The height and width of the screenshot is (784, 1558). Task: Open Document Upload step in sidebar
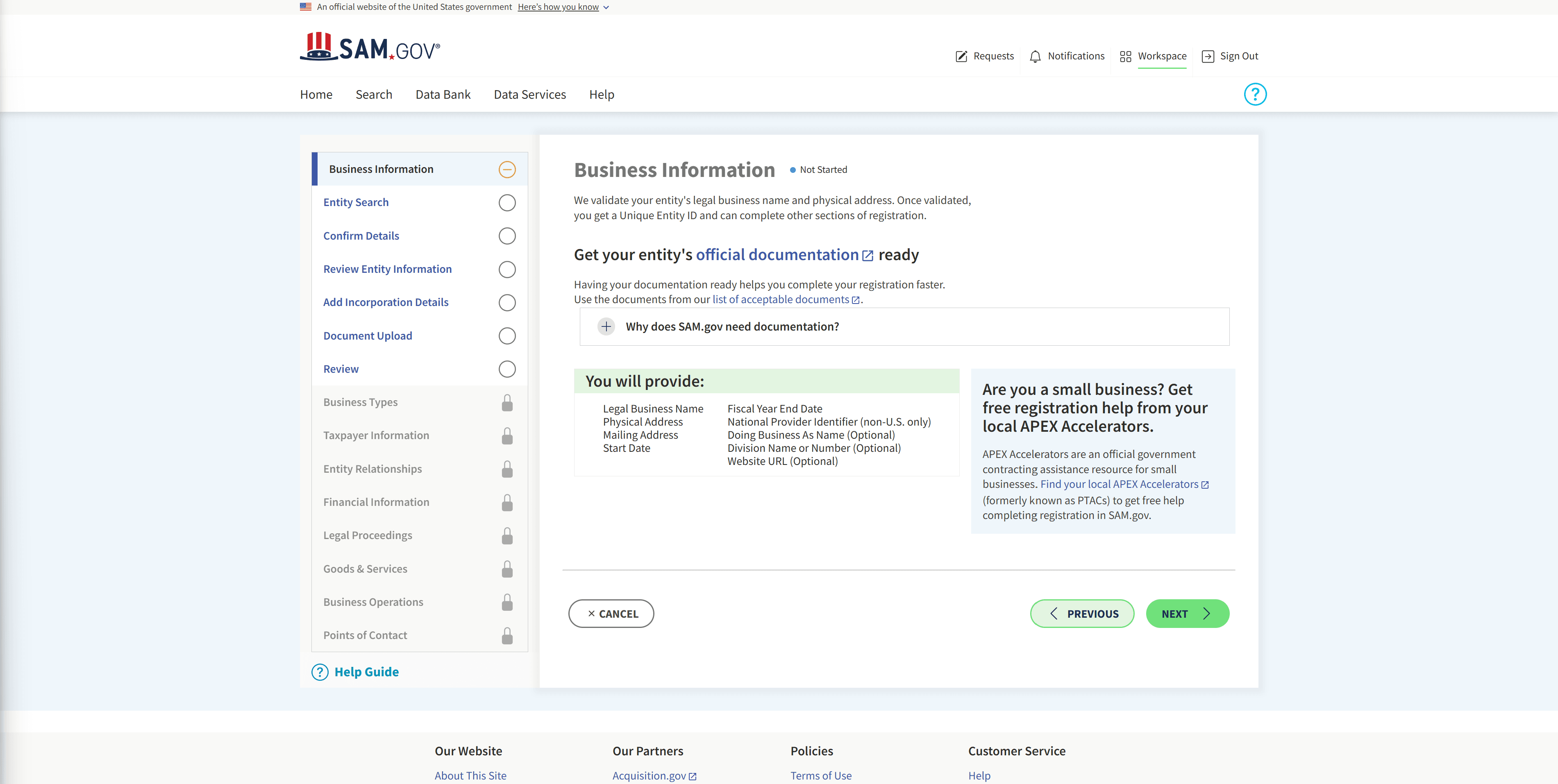click(x=368, y=335)
